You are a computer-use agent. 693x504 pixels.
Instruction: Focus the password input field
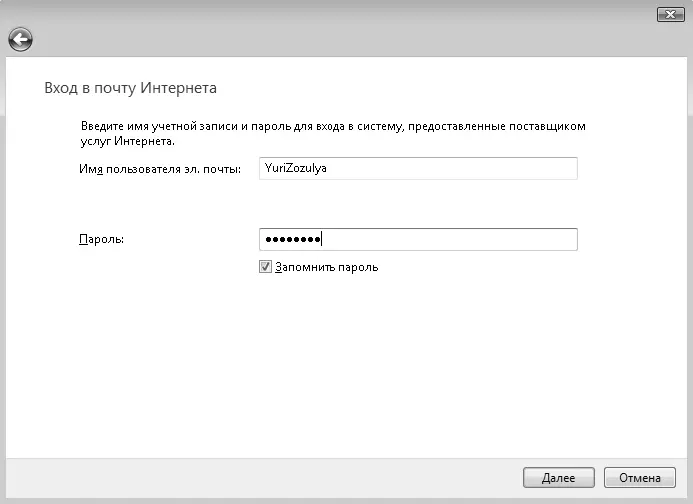coord(418,240)
